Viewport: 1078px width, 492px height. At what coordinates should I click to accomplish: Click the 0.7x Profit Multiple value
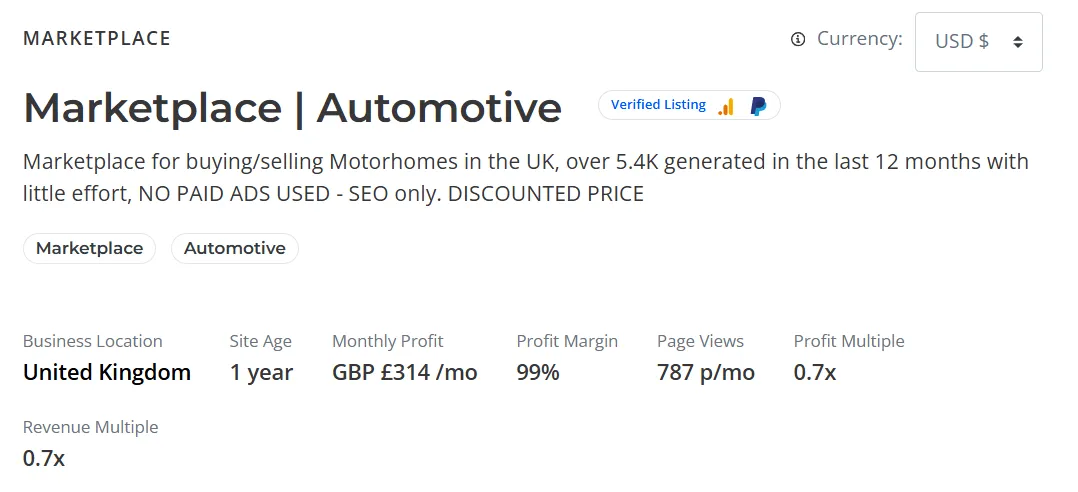pyautogui.click(x=815, y=373)
